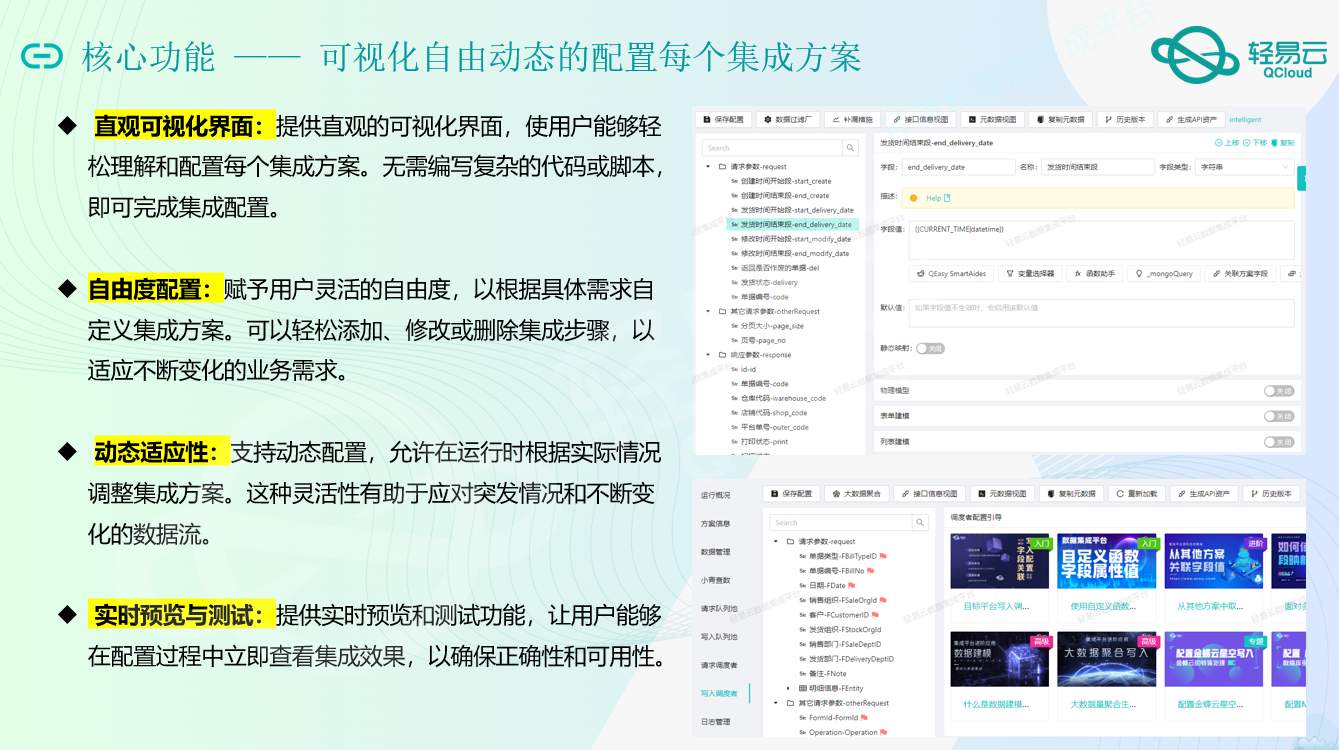Enable the 物理模型 switch

tap(1278, 391)
